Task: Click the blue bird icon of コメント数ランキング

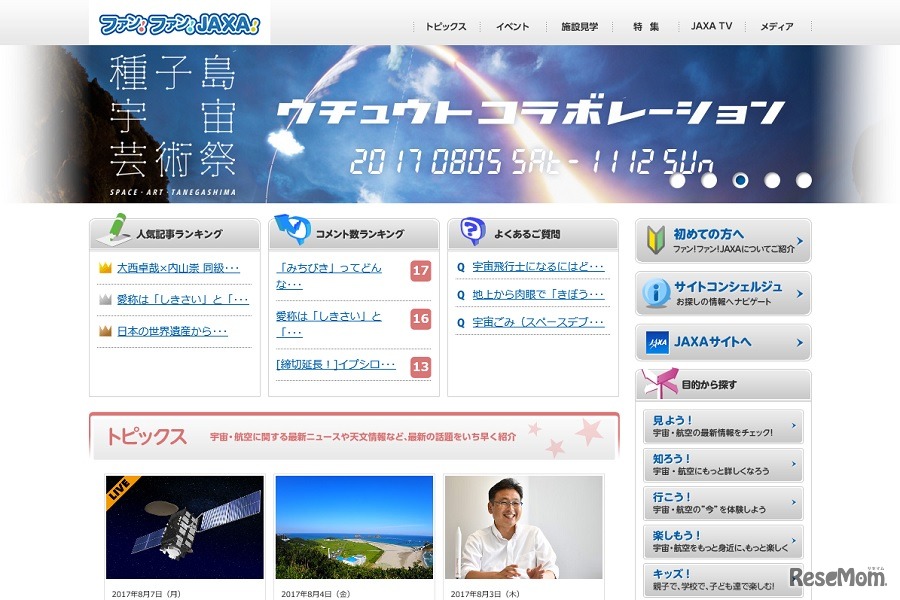Action: (293, 230)
